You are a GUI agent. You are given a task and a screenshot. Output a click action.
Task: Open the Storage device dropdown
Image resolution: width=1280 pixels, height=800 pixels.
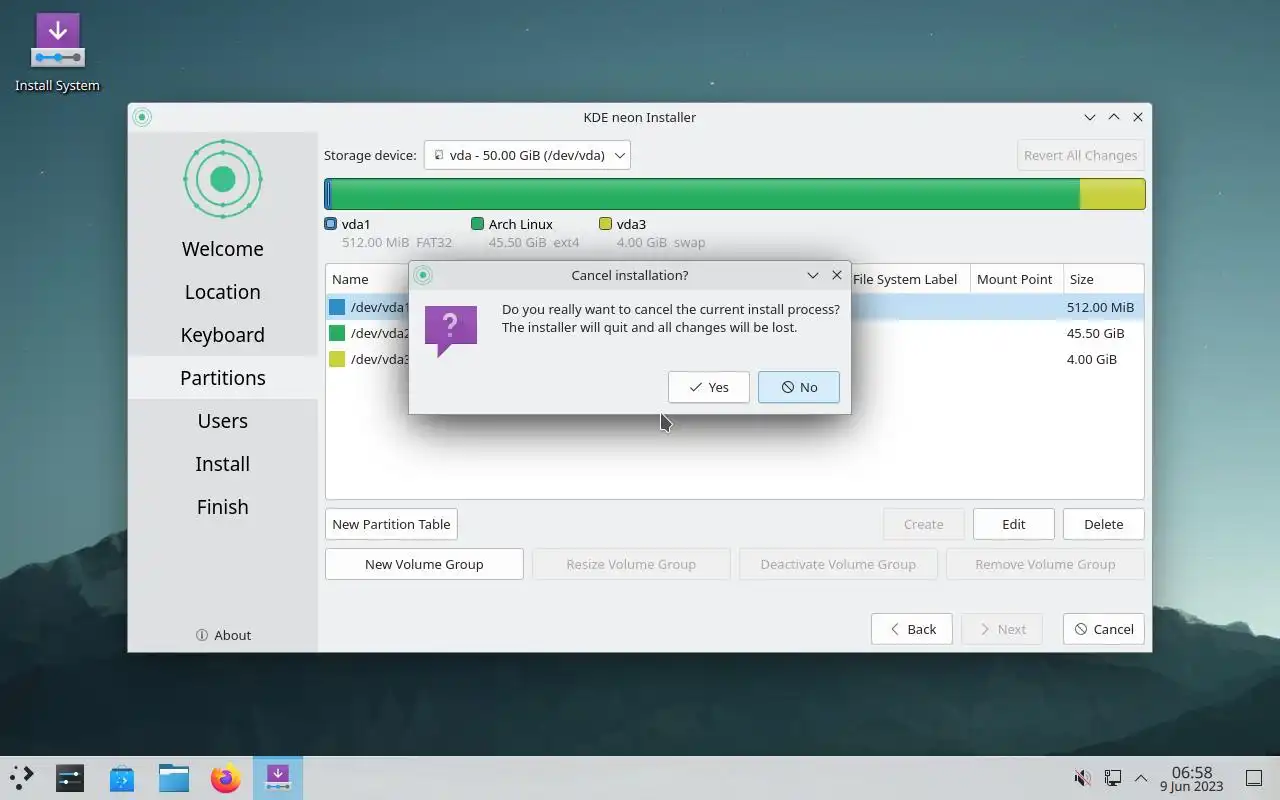[527, 155]
